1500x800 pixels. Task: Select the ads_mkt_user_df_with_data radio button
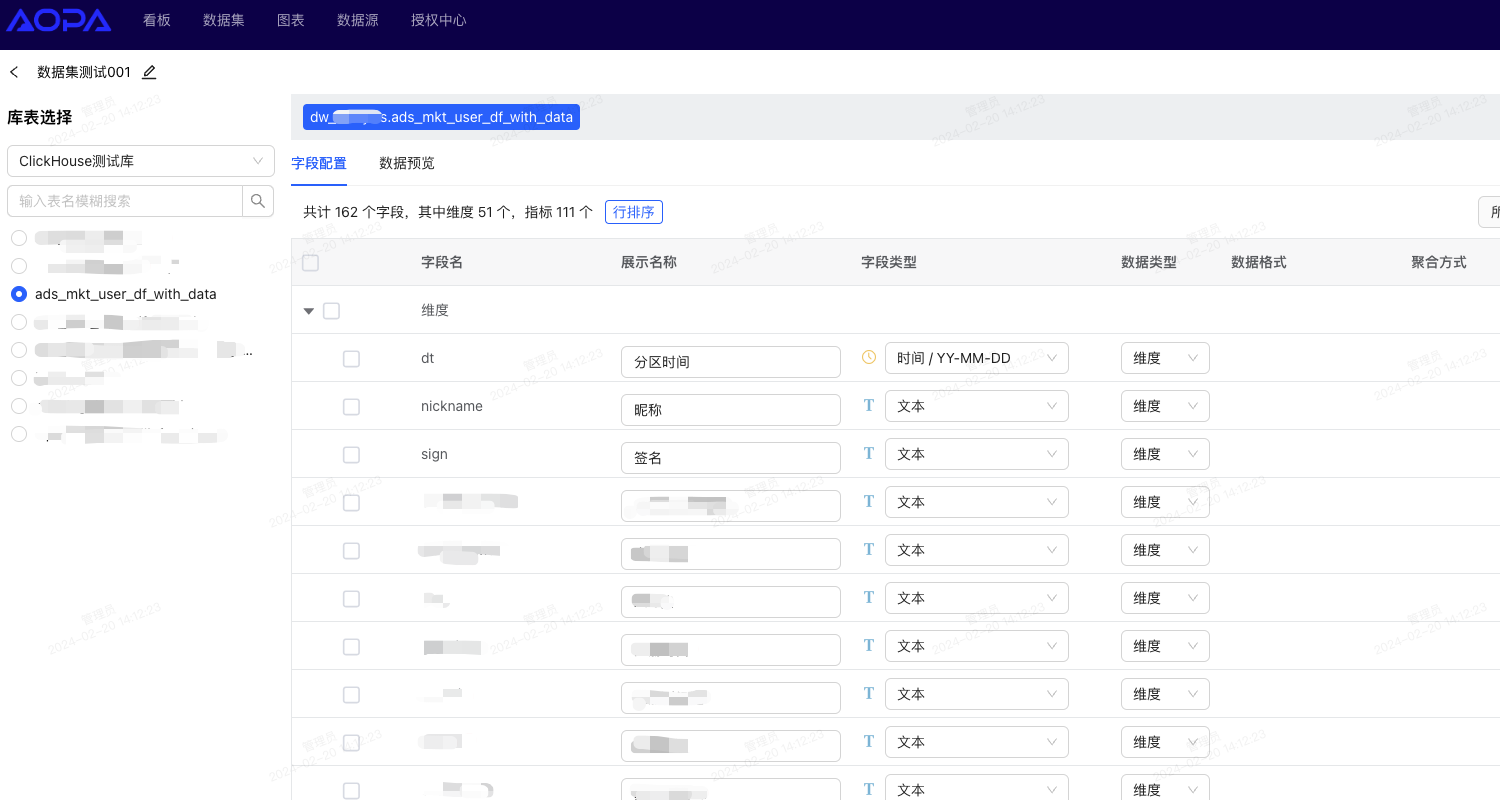[19, 294]
